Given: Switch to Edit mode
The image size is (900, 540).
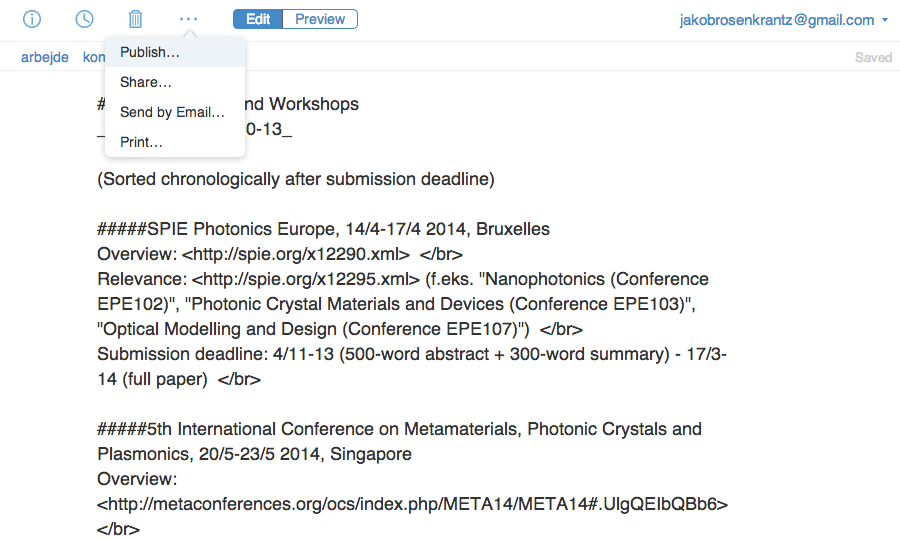Looking at the screenshot, I should coord(258,19).
